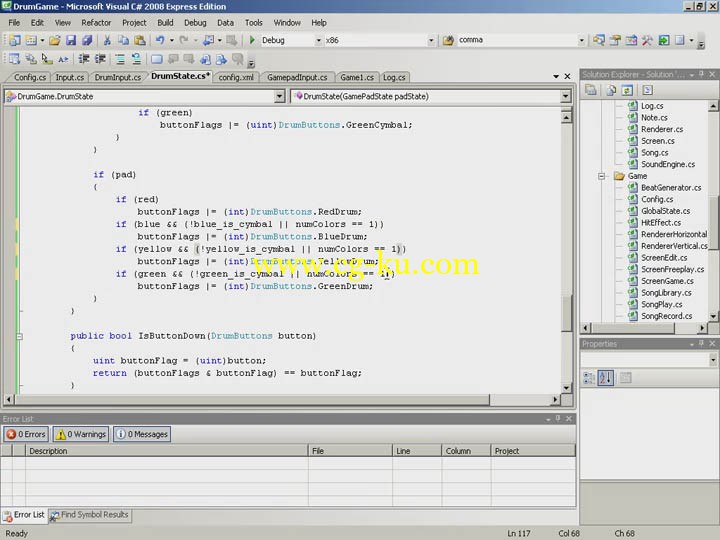Open Properties Window toolbar icon
The image size is (720, 540).
click(615, 40)
